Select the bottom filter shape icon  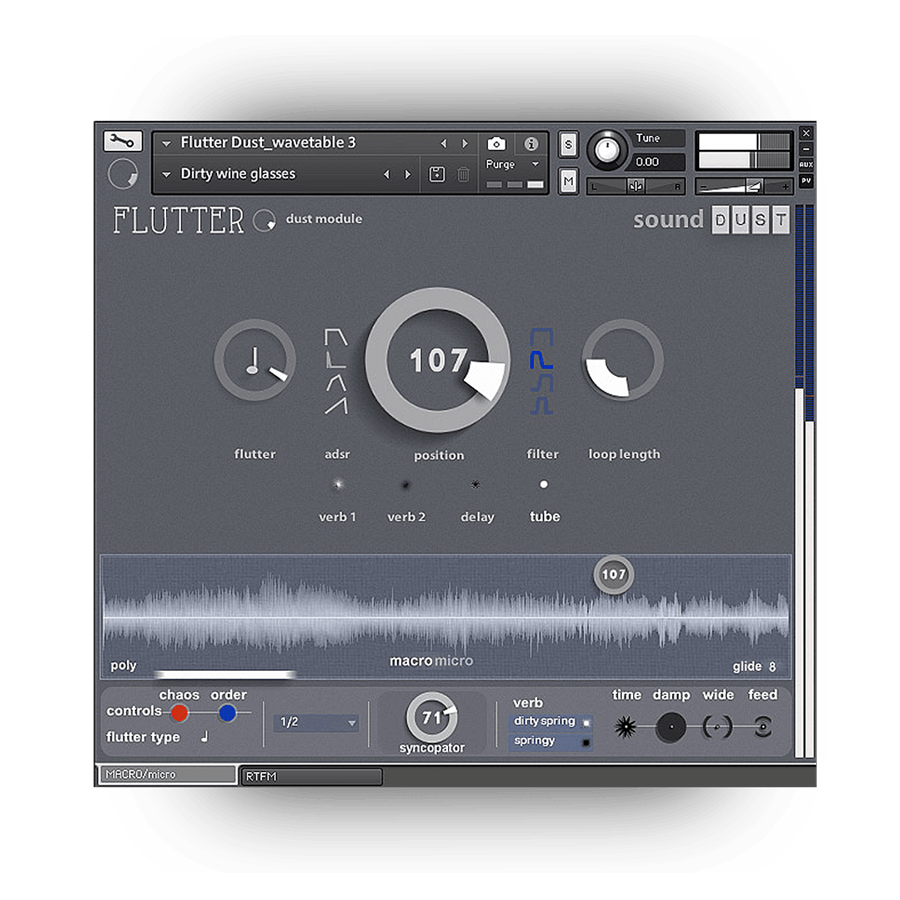(x=542, y=406)
